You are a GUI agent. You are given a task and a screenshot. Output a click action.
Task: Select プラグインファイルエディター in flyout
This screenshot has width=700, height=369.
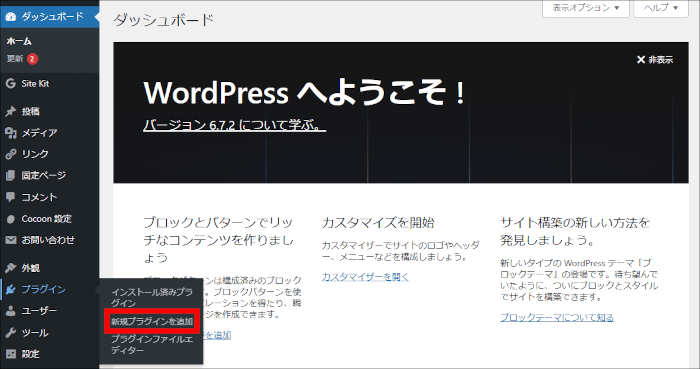152,344
